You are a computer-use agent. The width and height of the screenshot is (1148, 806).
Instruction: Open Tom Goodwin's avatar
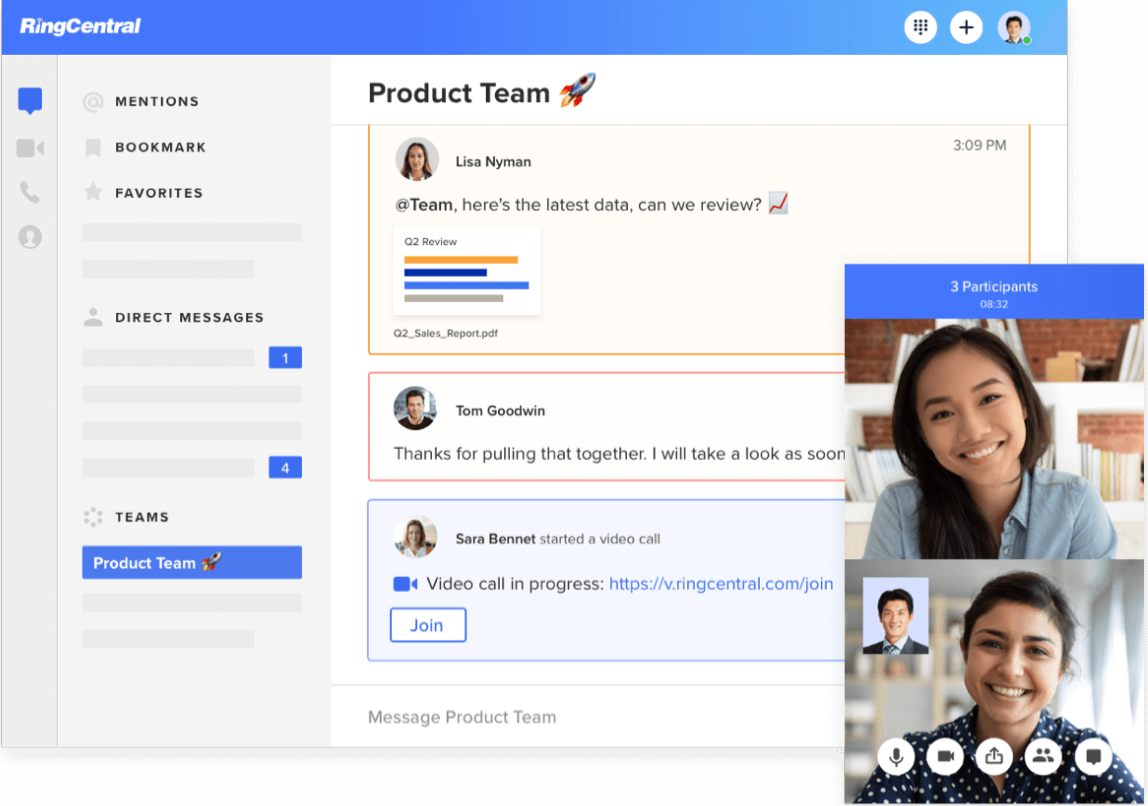point(415,408)
